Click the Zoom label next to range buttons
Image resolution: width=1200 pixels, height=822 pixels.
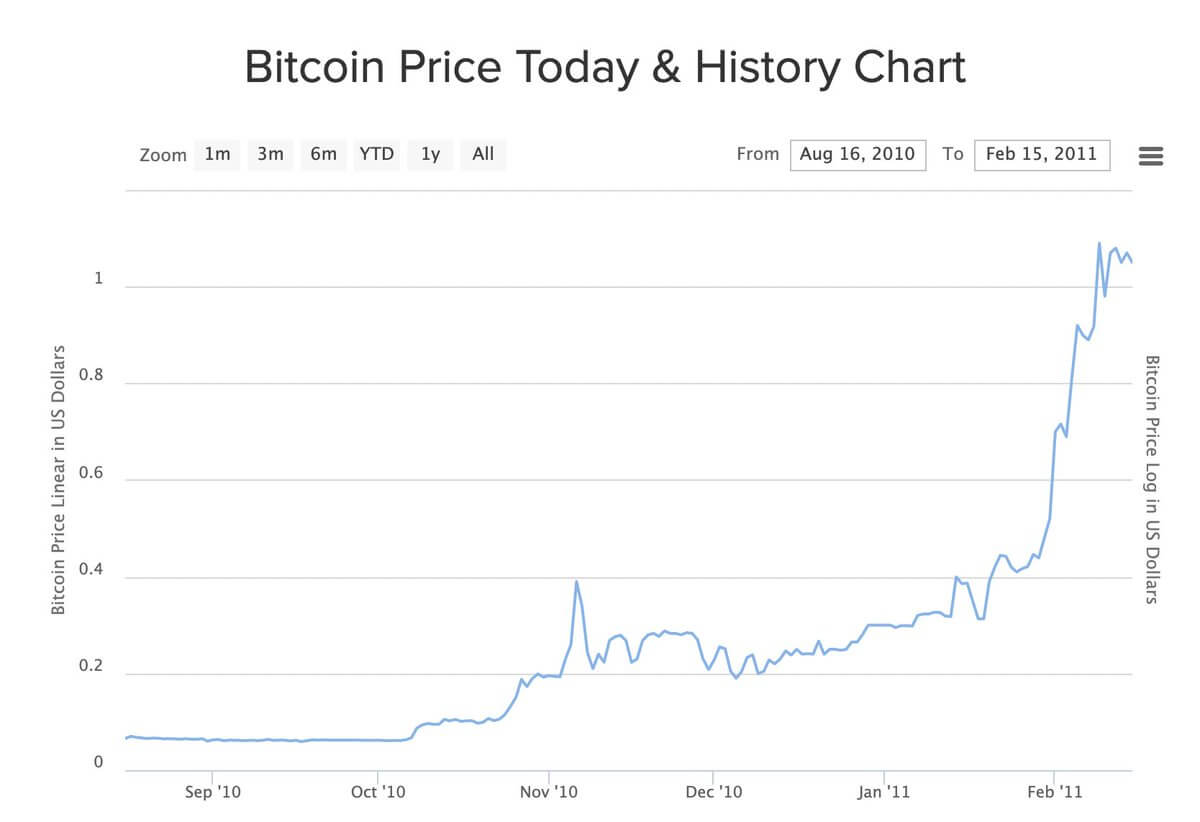click(x=163, y=155)
